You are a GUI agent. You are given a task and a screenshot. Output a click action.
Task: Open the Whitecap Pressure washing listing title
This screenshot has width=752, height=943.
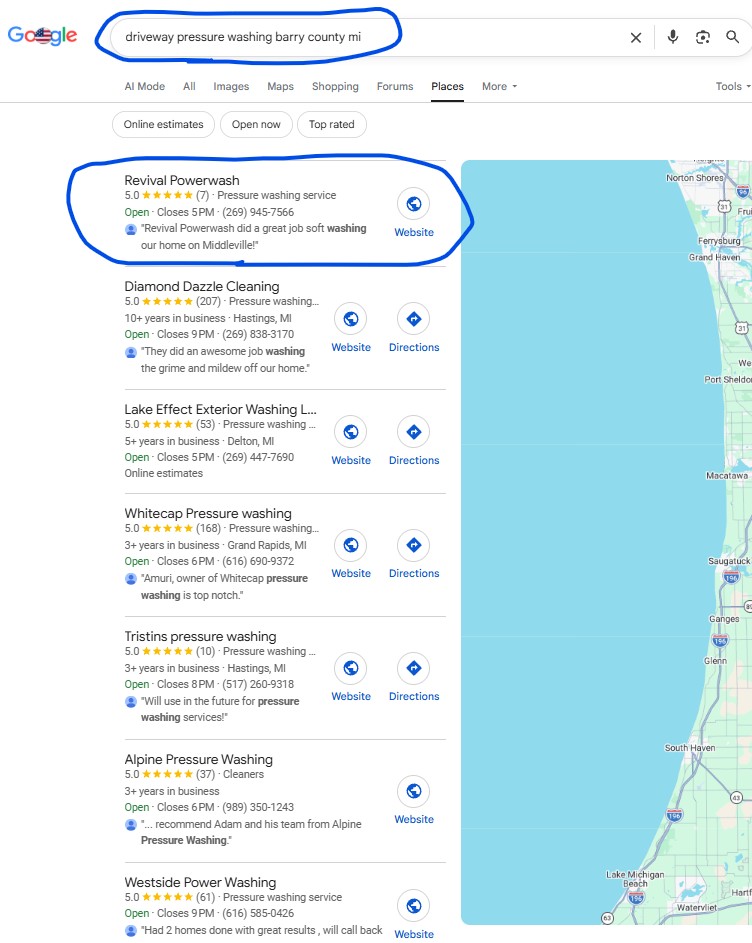click(208, 514)
